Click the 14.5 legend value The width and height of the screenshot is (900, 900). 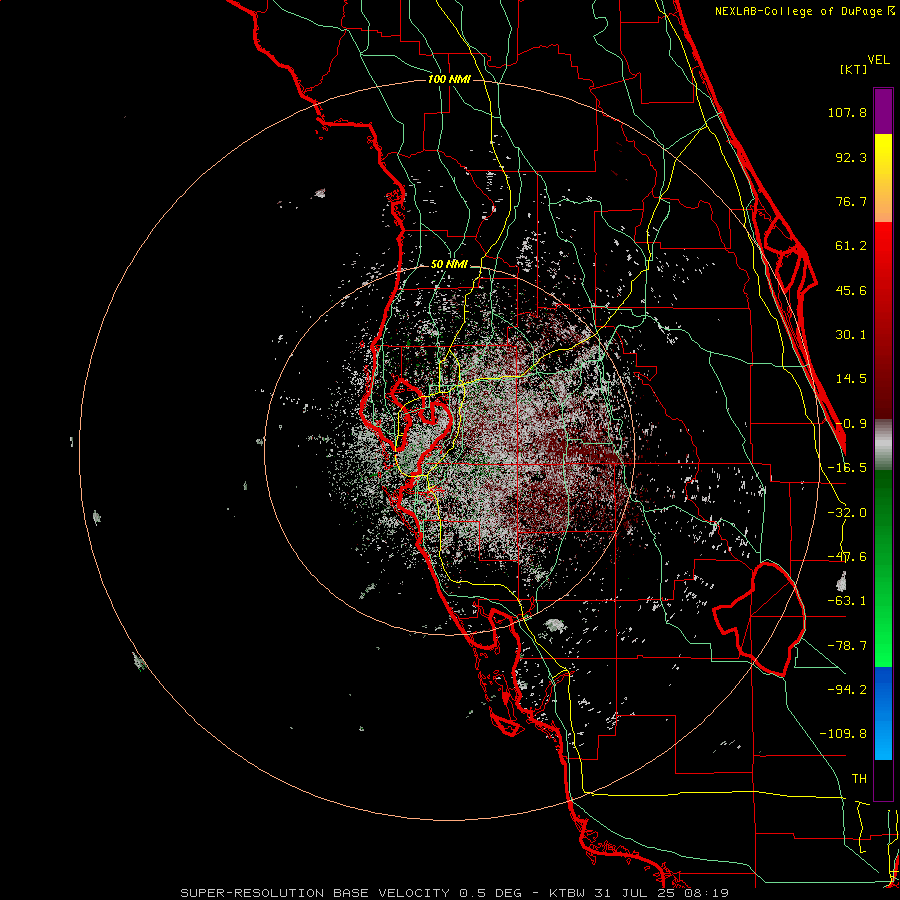tap(851, 379)
